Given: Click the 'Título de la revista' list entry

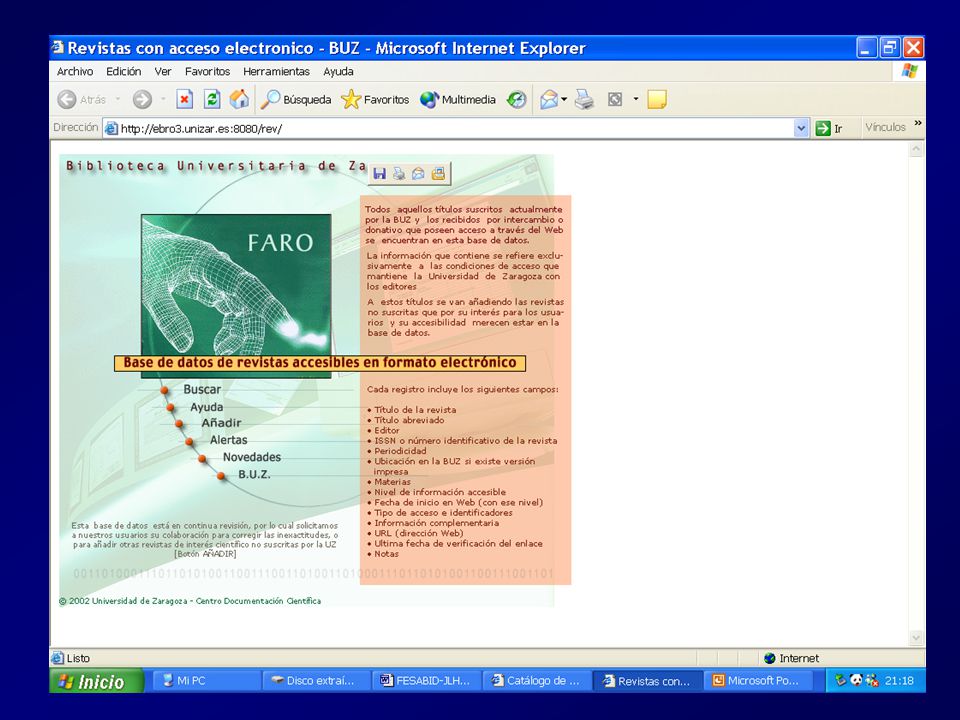Looking at the screenshot, I should [x=415, y=410].
